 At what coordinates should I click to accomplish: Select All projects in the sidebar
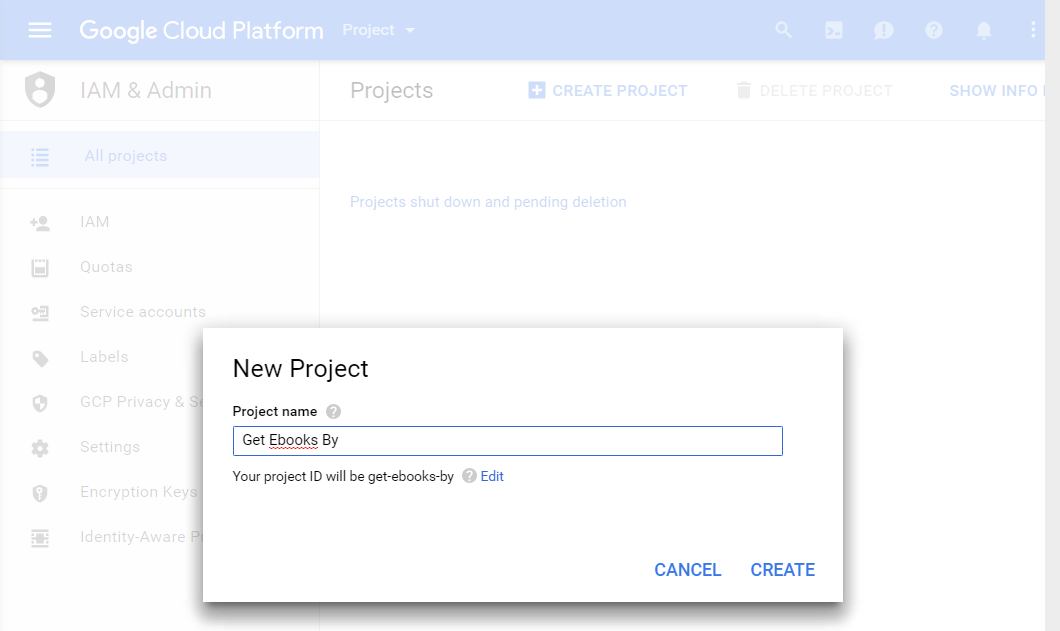pos(125,156)
